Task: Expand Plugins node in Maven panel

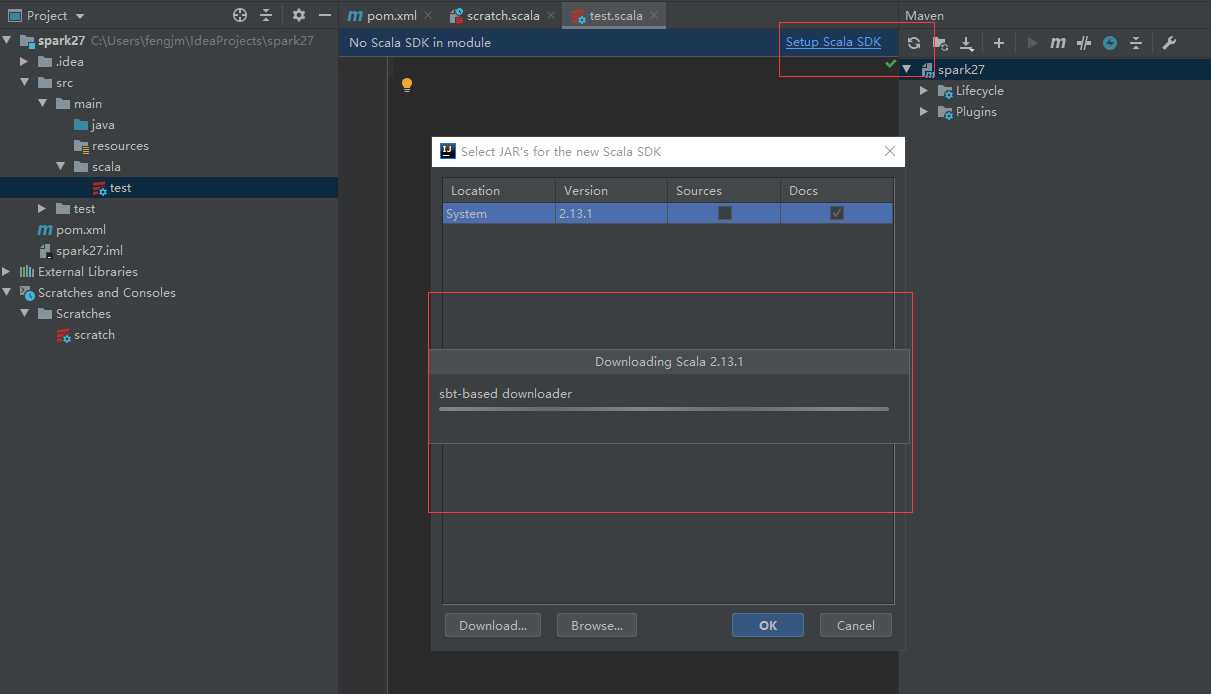Action: (924, 112)
